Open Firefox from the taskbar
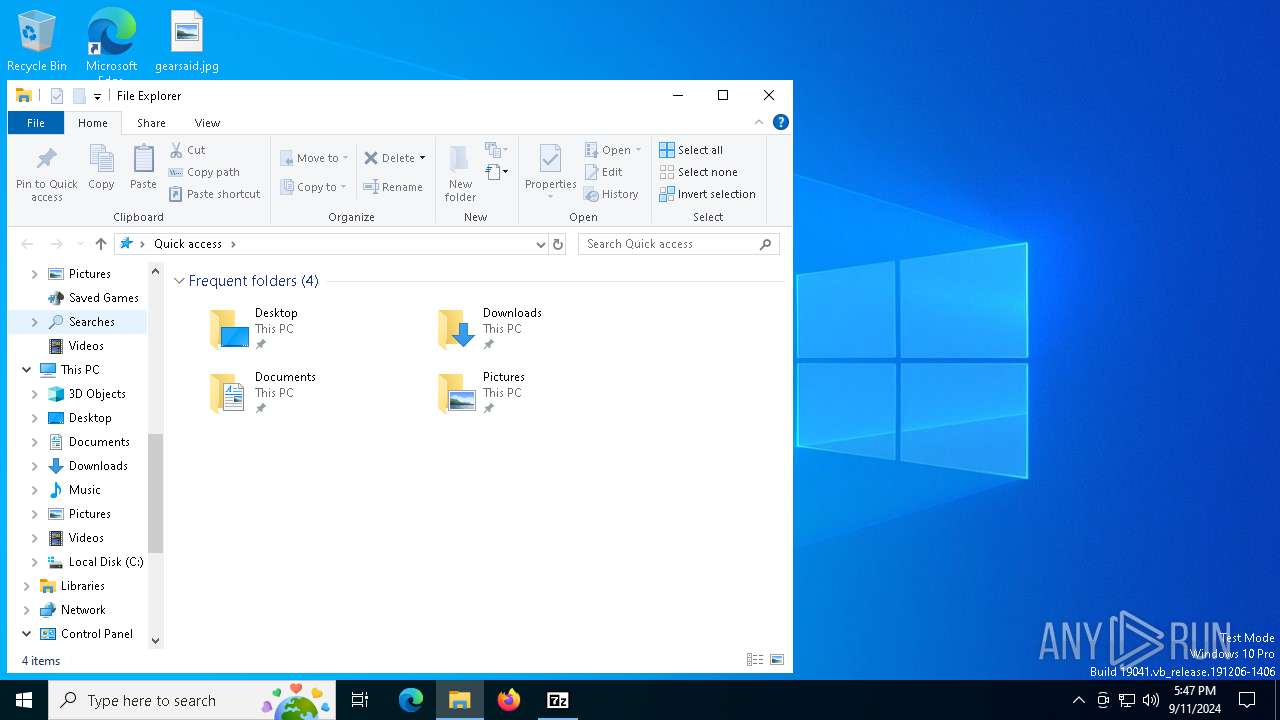The width and height of the screenshot is (1280, 720). (509, 700)
